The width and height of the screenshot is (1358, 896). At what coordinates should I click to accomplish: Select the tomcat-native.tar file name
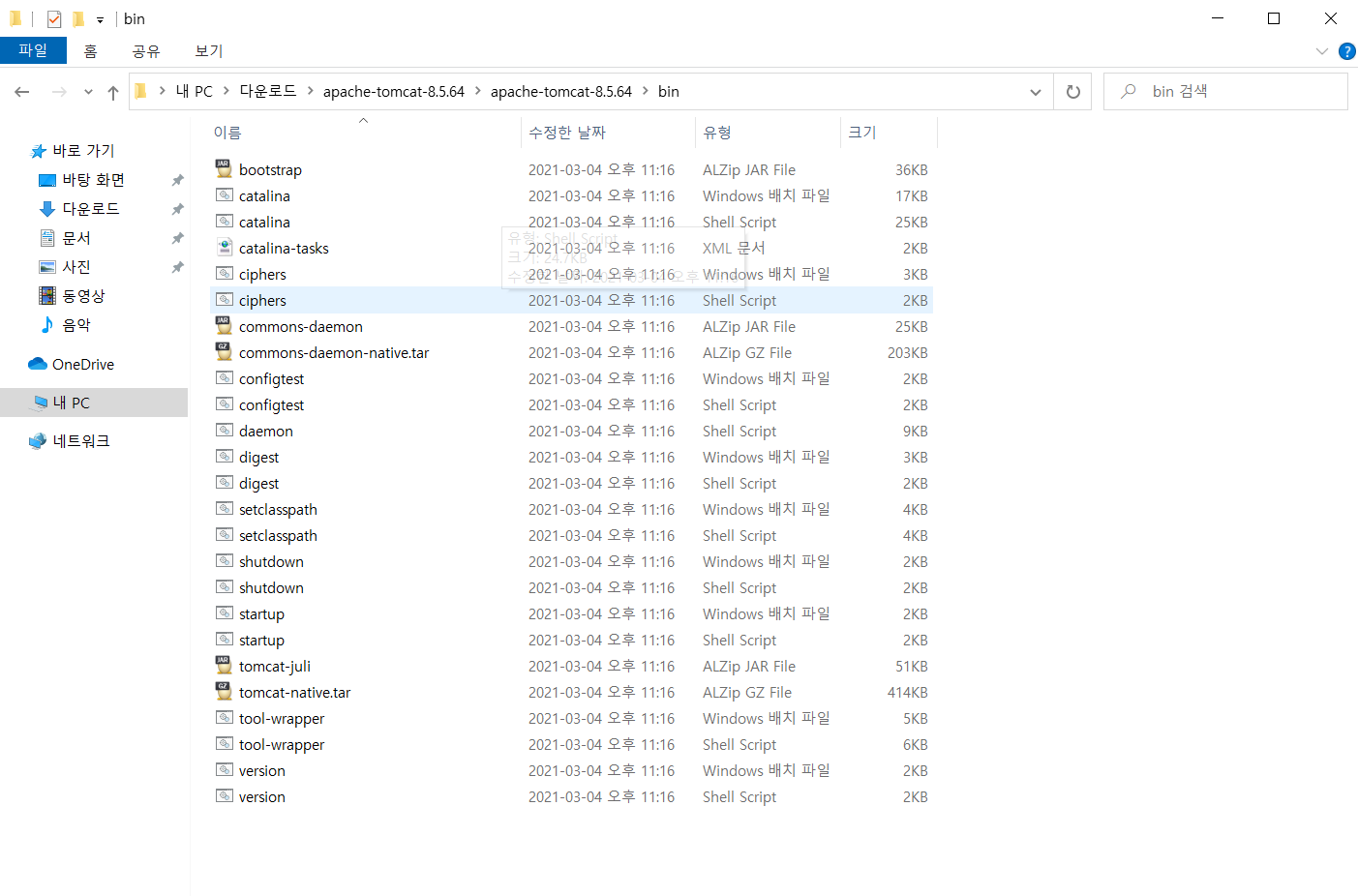coord(294,692)
